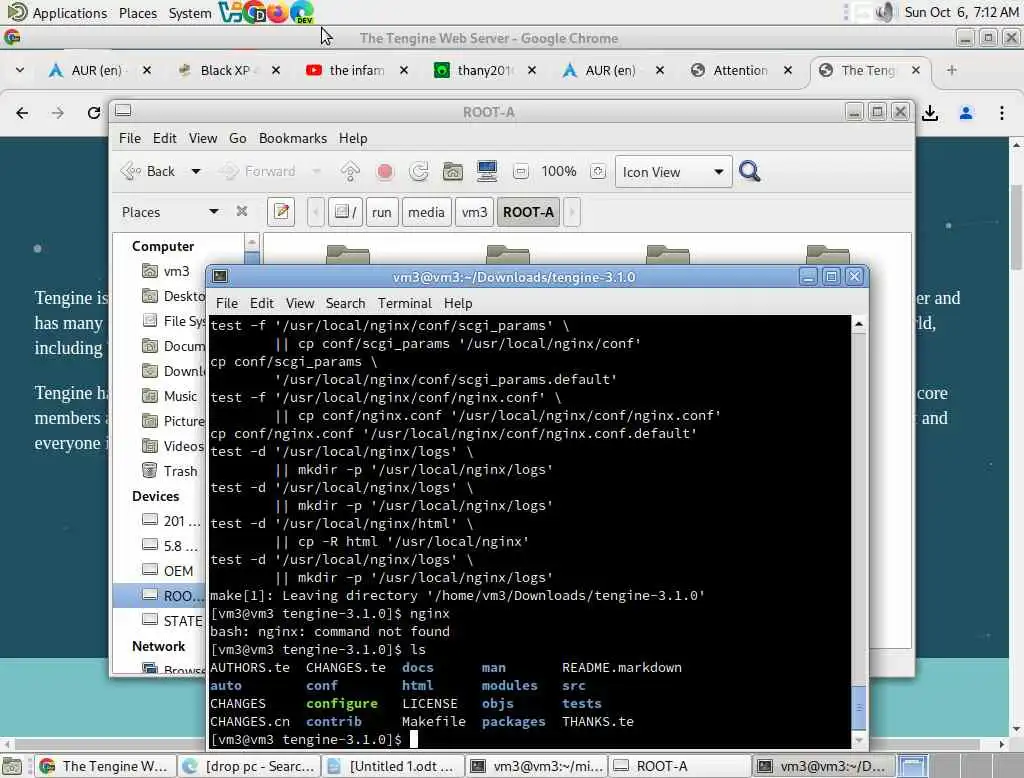Open the Back history dropdown arrow
This screenshot has height=778, width=1024.
(196, 171)
